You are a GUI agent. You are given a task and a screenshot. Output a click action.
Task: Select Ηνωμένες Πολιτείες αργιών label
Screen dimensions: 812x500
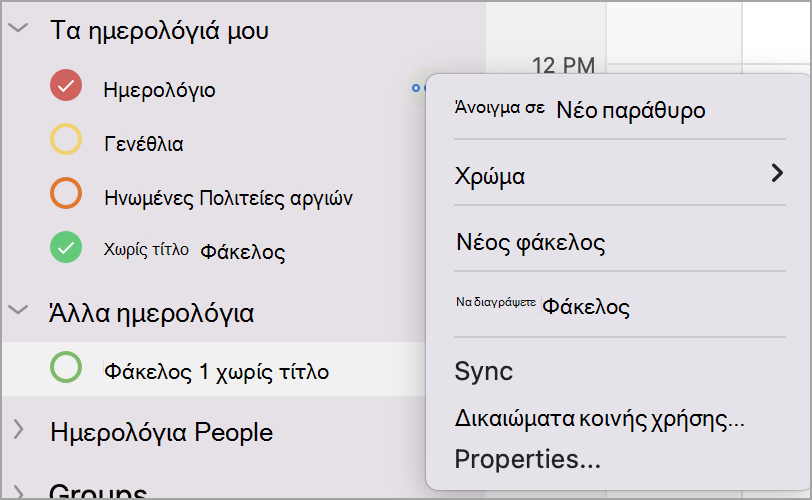click(228, 198)
